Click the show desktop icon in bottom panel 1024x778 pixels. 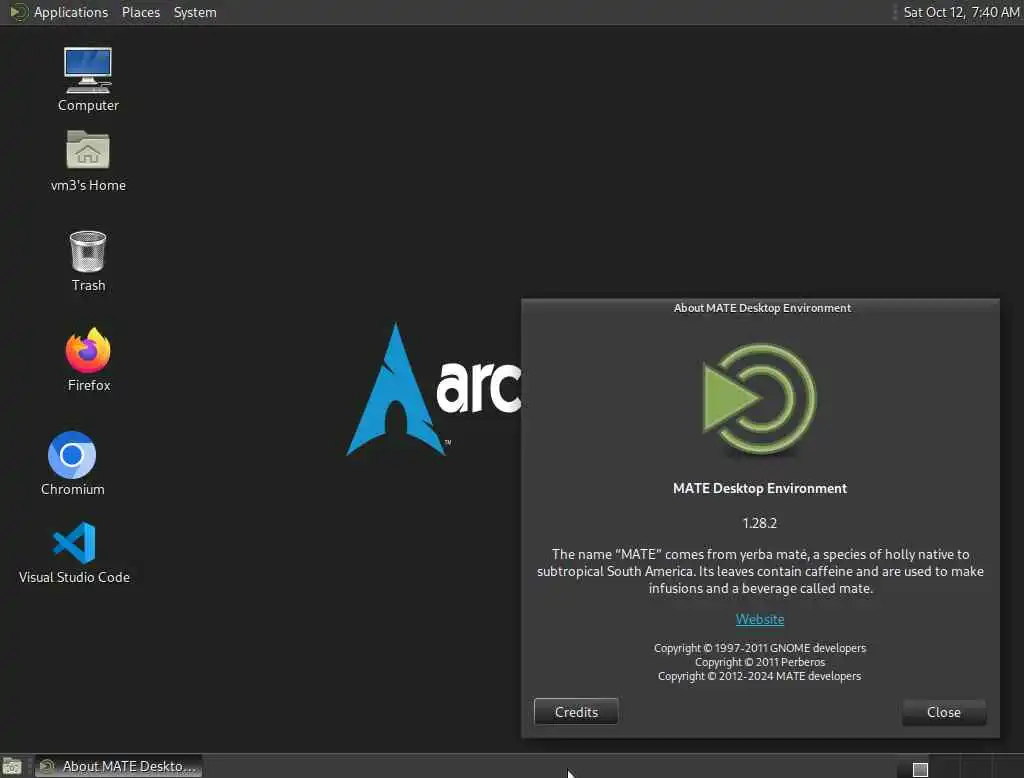pyautogui.click(x=12, y=766)
